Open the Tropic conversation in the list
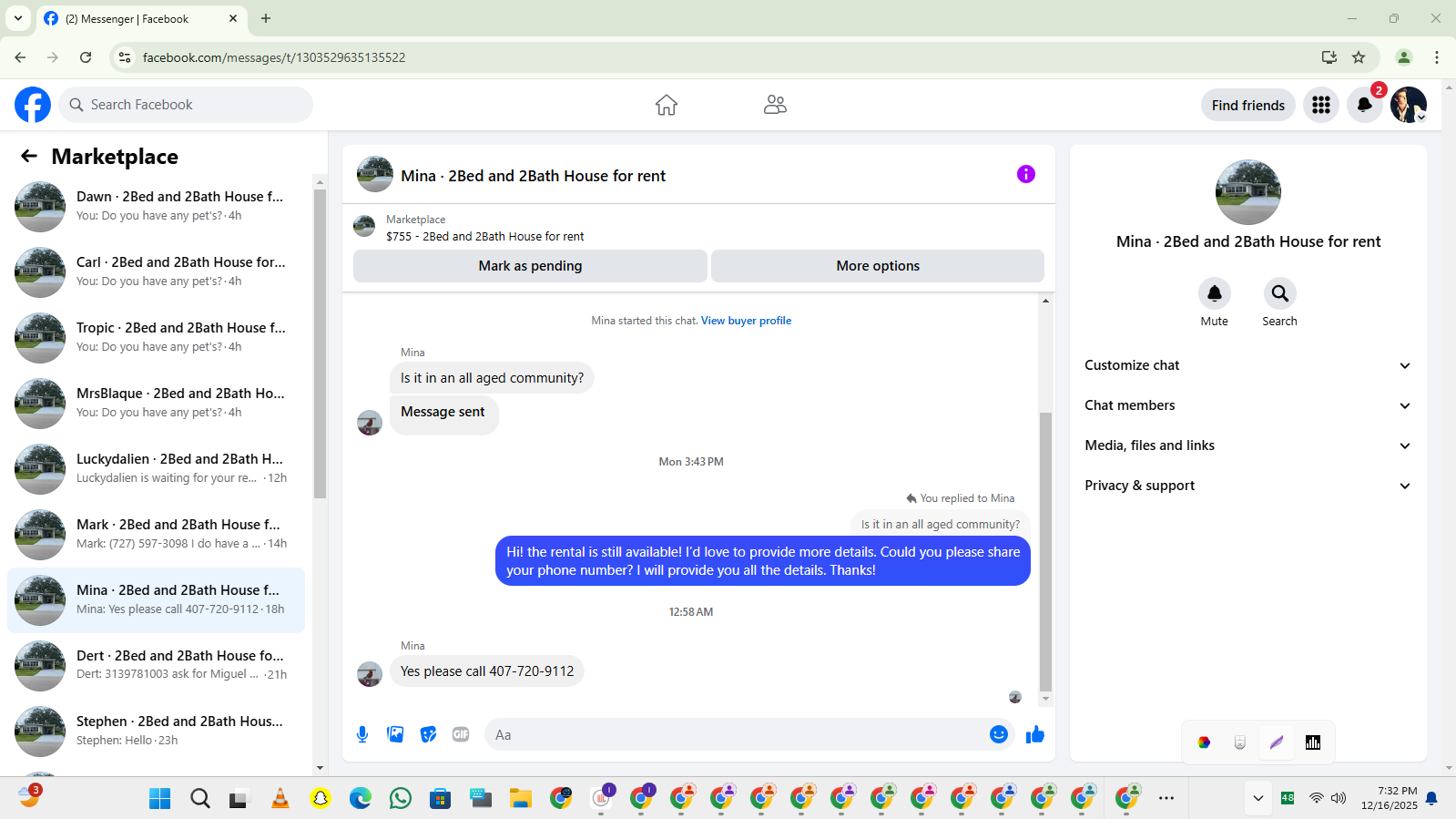1456x819 pixels. coord(157,338)
